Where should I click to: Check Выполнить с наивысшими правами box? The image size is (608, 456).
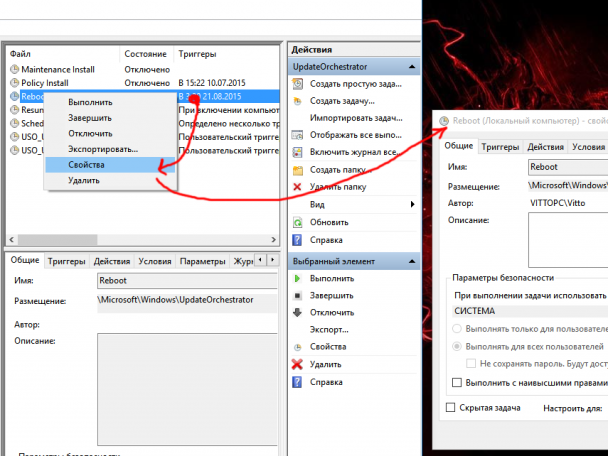(457, 383)
